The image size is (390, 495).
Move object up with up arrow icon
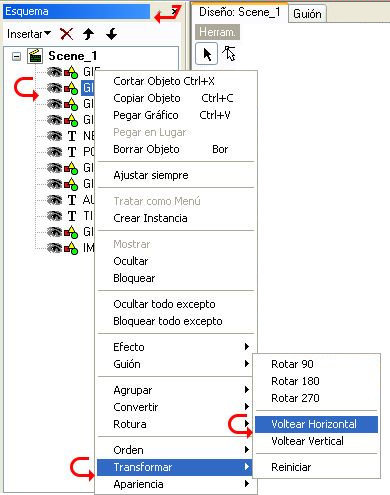(88, 34)
